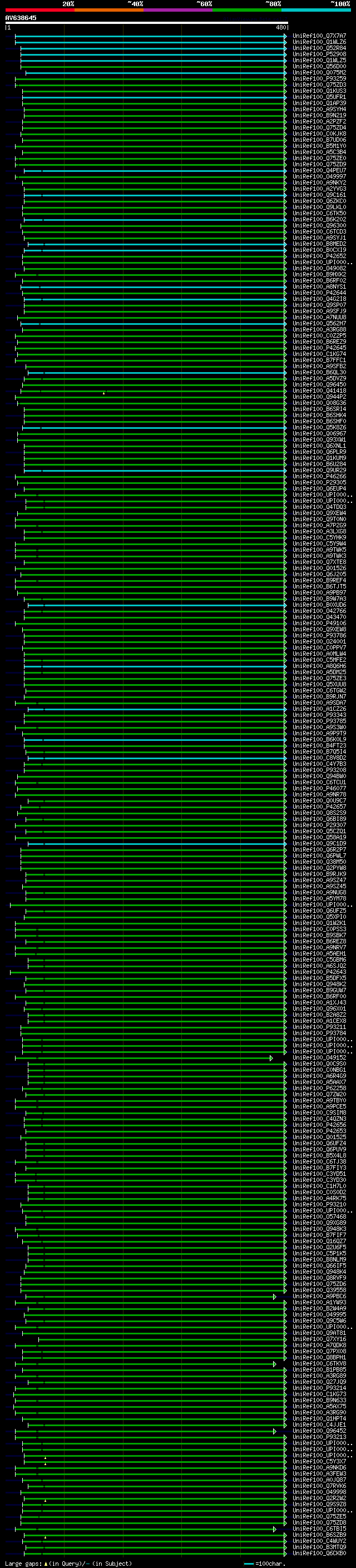Select hit label UniRef100_B0XUD6
This screenshot has width=356, height=1568.
tap(319, 605)
